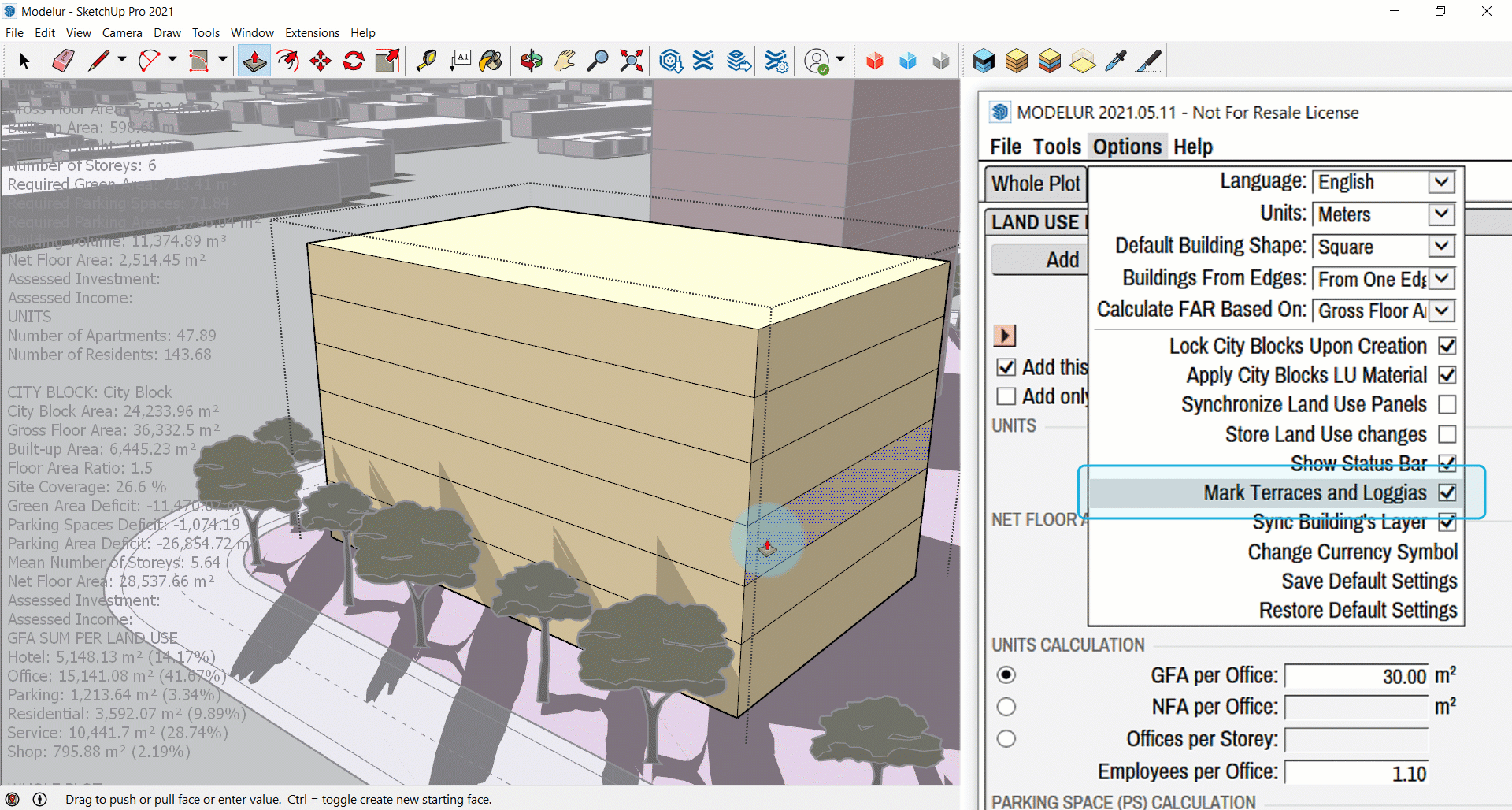Open the Default Building Shape dropdown
This screenshot has width=1512, height=810.
point(1384,247)
